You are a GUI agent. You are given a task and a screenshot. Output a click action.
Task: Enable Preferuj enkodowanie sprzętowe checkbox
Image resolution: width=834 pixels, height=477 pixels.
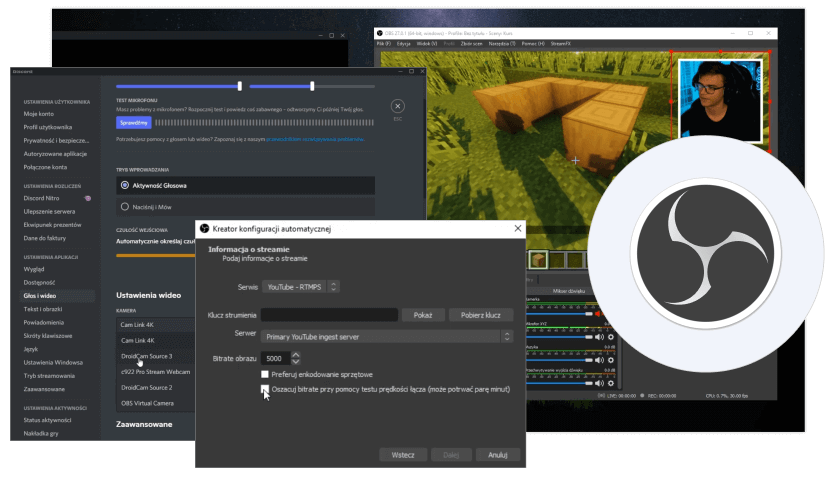click(265, 374)
